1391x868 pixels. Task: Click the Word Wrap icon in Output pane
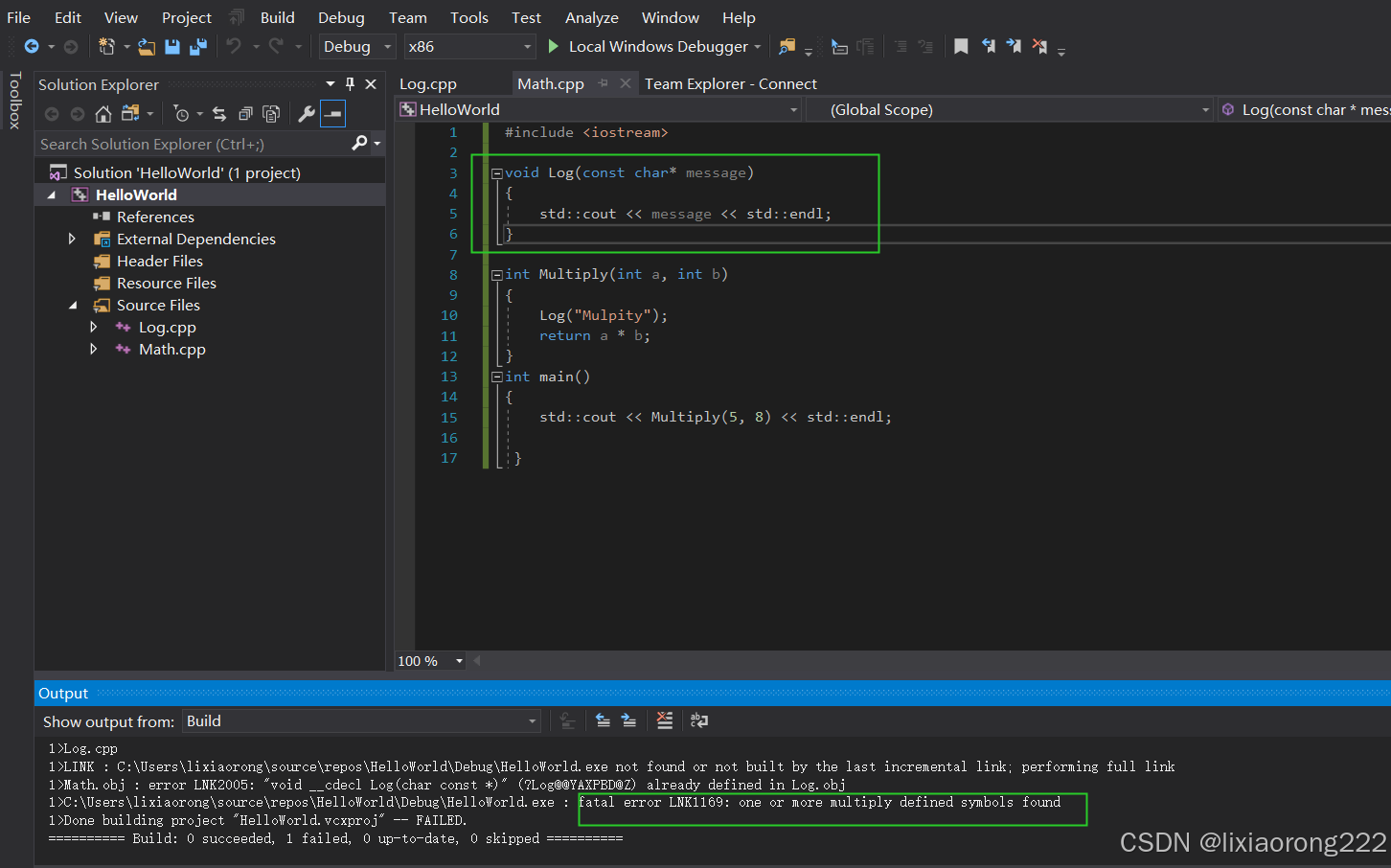point(699,720)
